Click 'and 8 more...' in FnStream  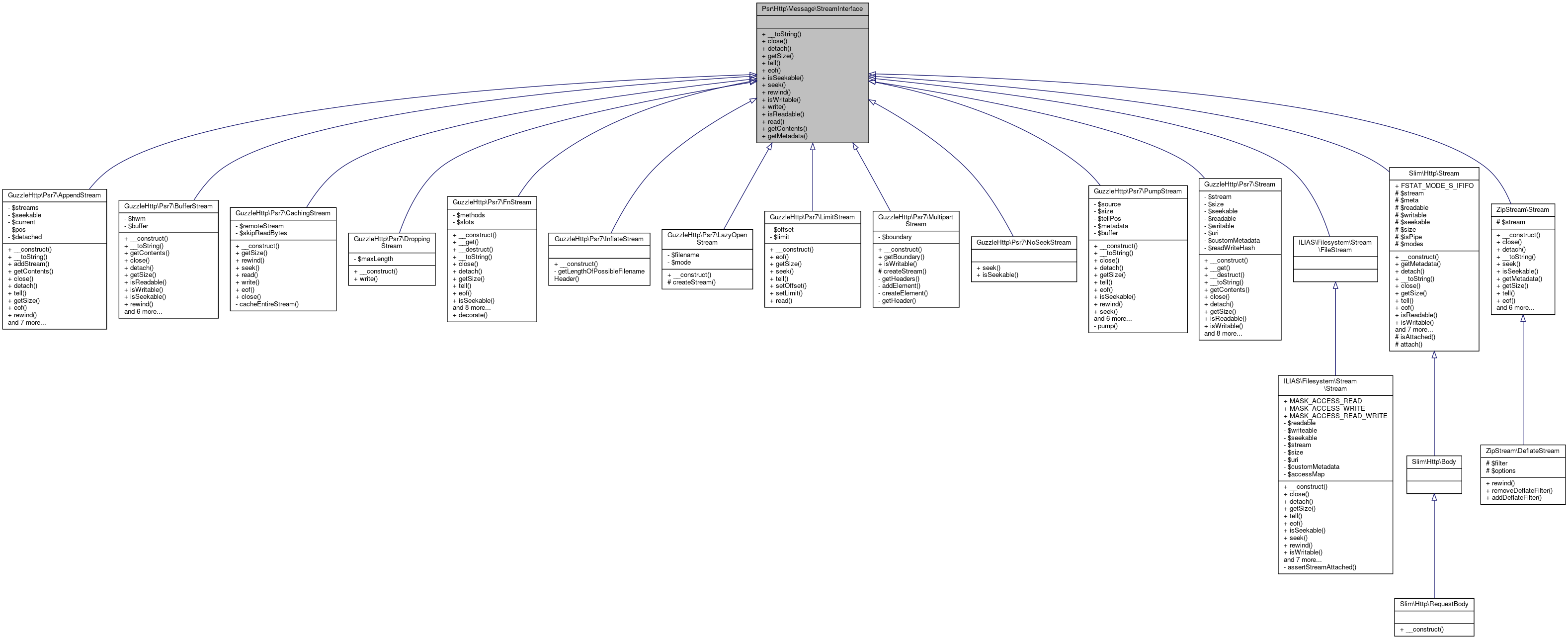tap(471, 308)
